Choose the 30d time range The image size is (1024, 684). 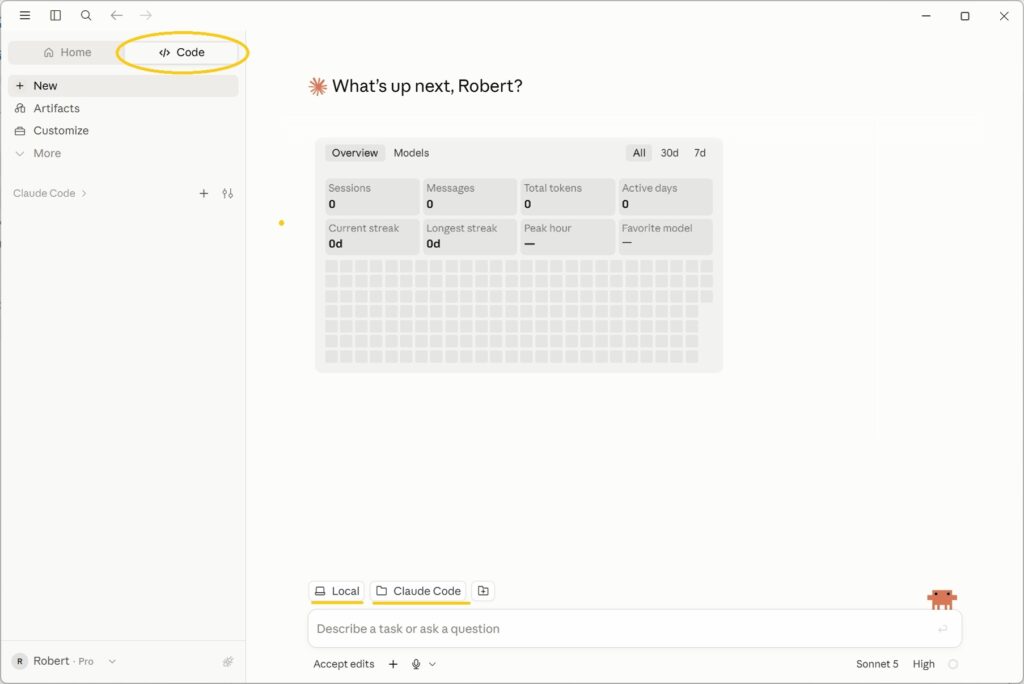click(669, 153)
